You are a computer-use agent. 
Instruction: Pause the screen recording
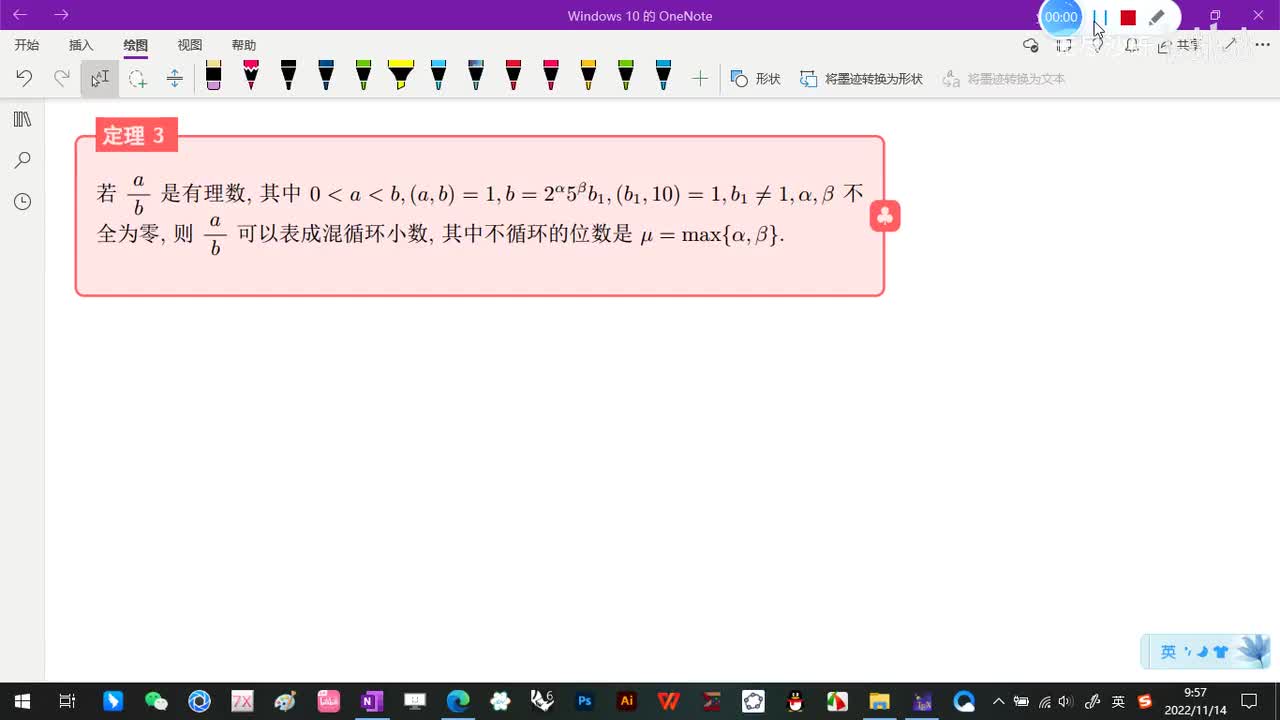(x=1100, y=17)
